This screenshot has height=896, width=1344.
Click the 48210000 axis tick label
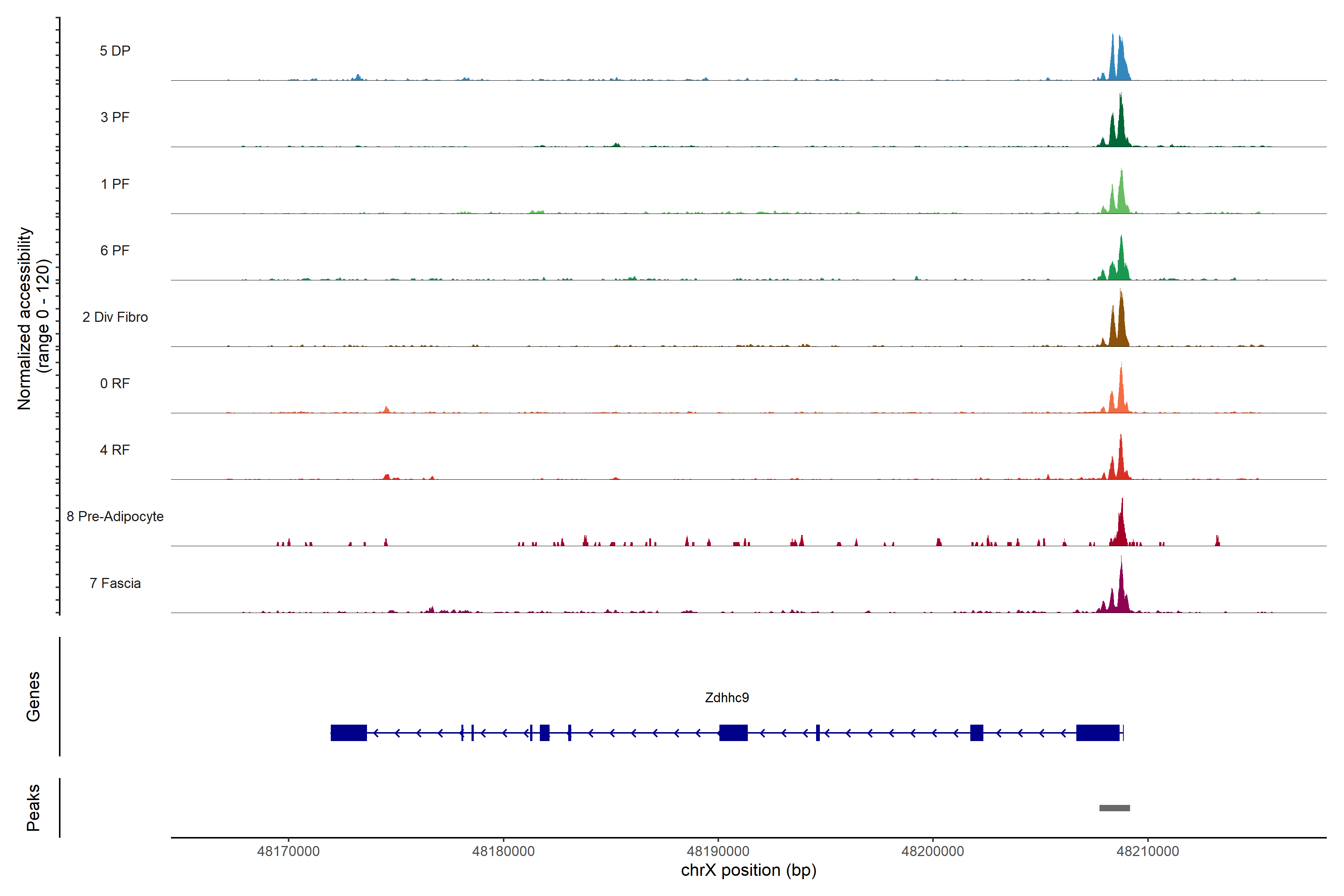1147,852
